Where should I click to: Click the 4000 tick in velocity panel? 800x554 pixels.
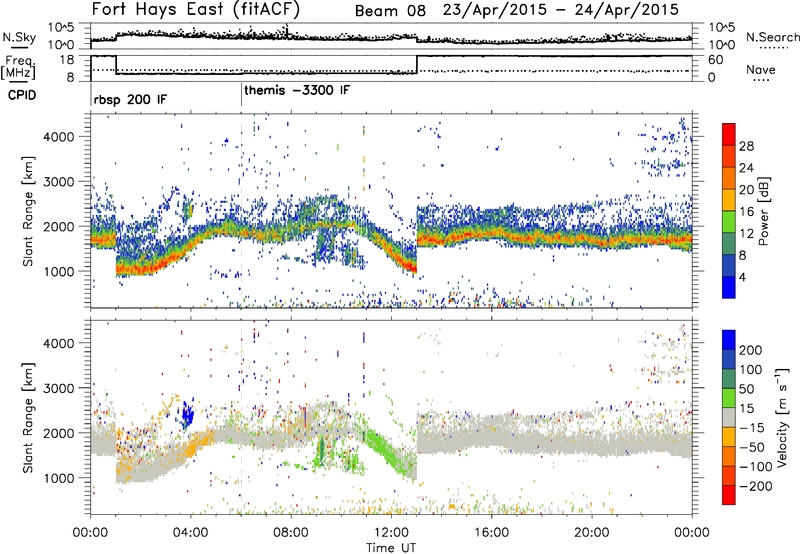click(x=58, y=343)
